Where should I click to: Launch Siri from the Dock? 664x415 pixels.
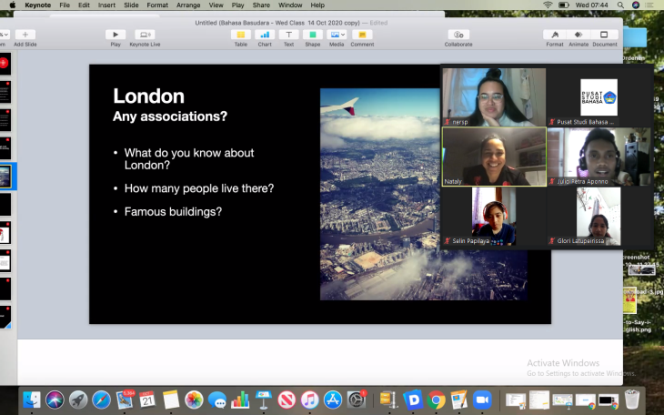(55, 400)
